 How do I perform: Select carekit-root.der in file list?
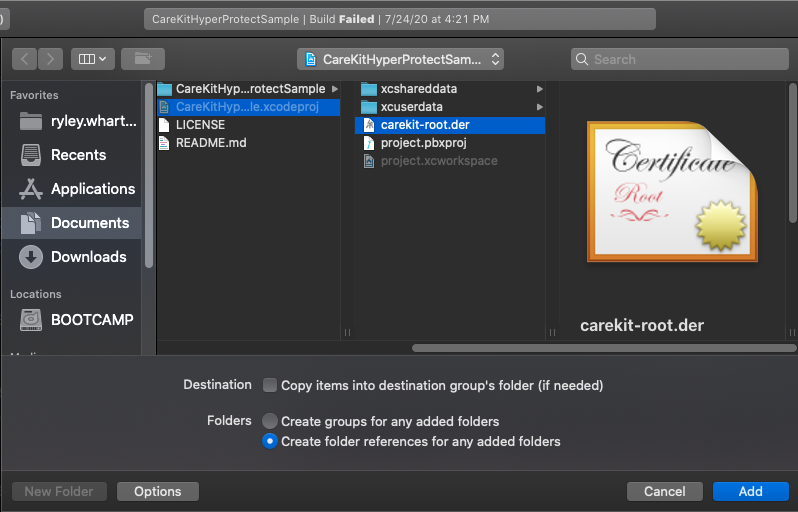(x=450, y=125)
